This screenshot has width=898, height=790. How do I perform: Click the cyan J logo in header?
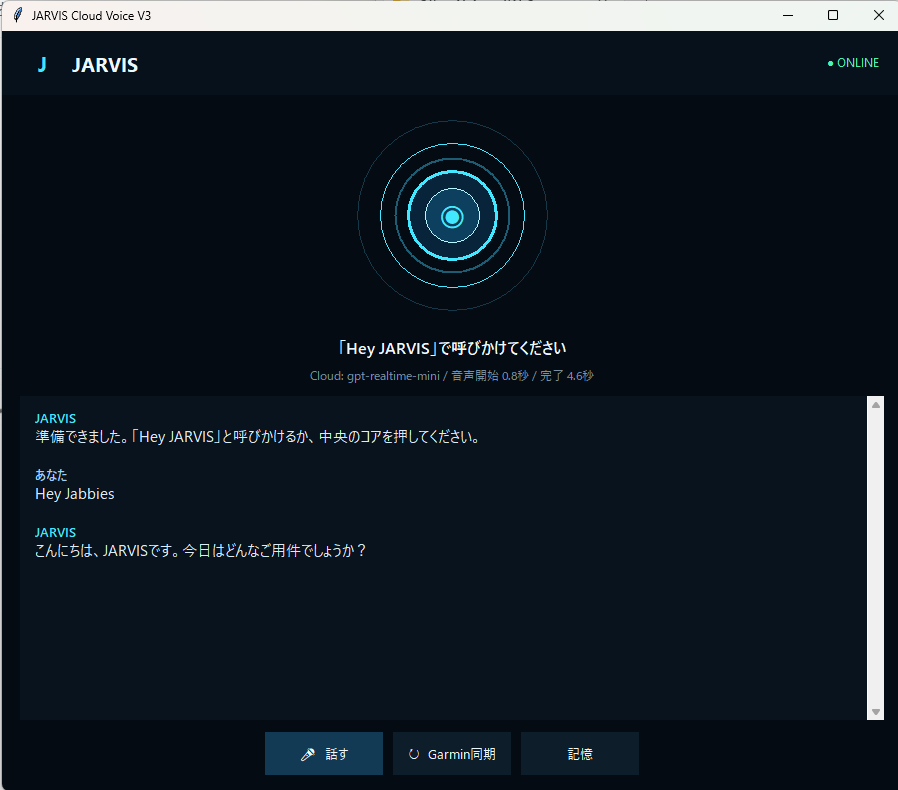[x=42, y=65]
